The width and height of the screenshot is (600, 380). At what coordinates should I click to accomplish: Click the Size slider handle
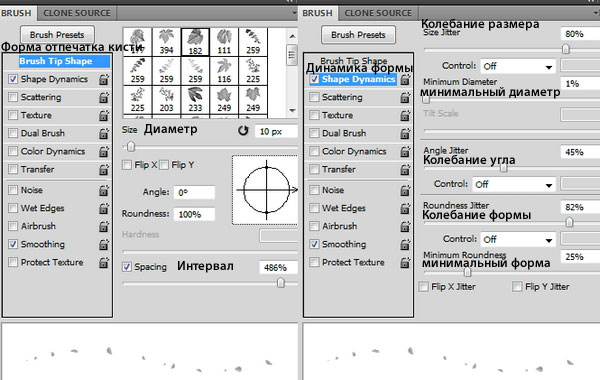[x=131, y=147]
